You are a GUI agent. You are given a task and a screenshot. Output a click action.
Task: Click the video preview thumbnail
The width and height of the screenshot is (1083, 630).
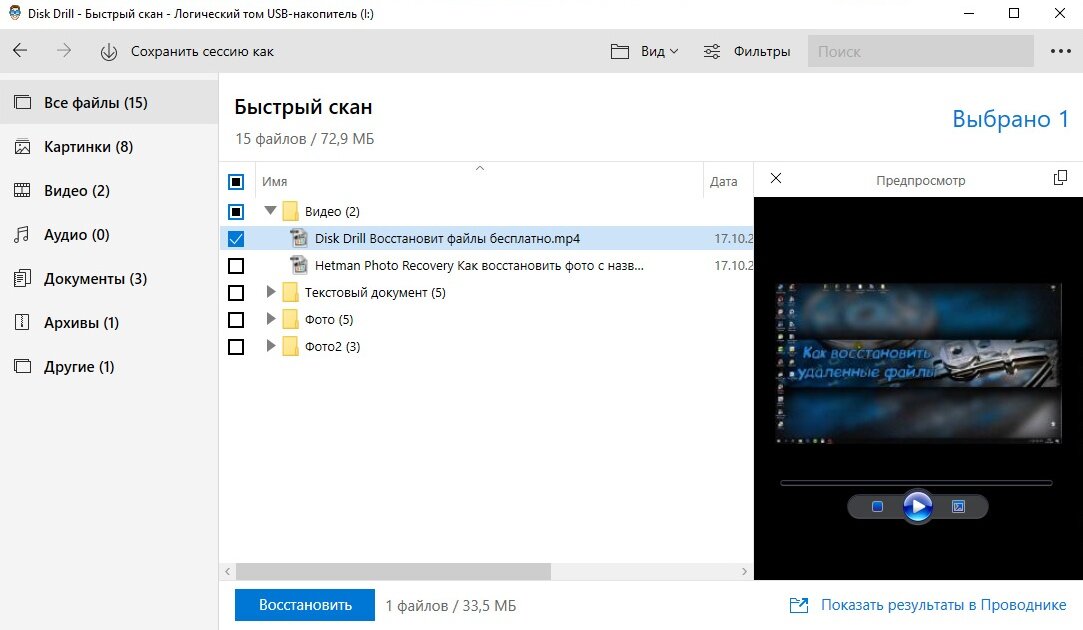[919, 363]
